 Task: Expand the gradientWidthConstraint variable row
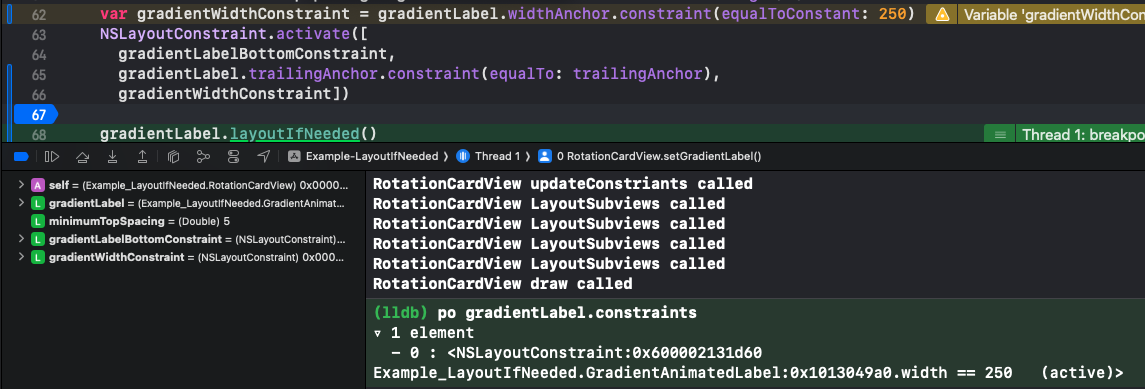click(21, 257)
